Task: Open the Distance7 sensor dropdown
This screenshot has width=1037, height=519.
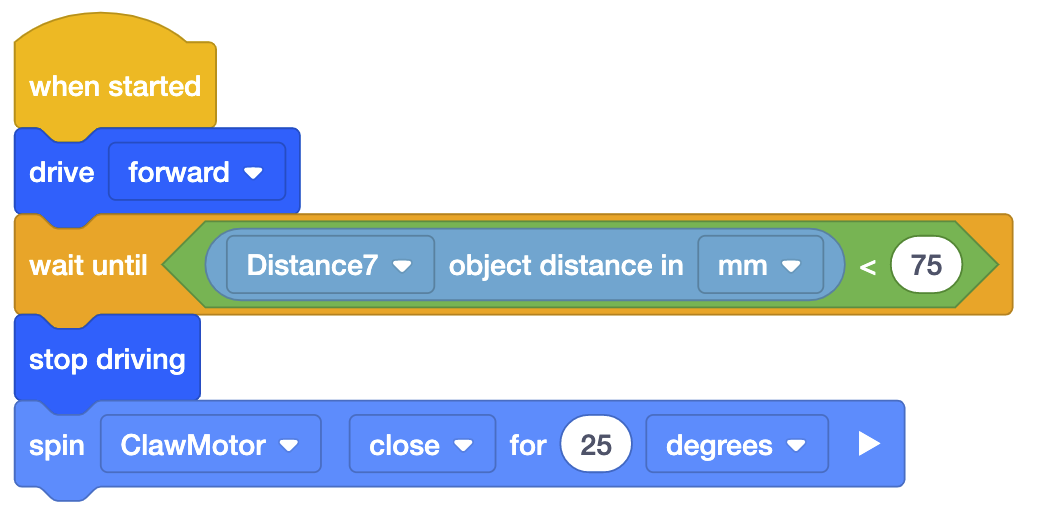Action: tap(330, 265)
